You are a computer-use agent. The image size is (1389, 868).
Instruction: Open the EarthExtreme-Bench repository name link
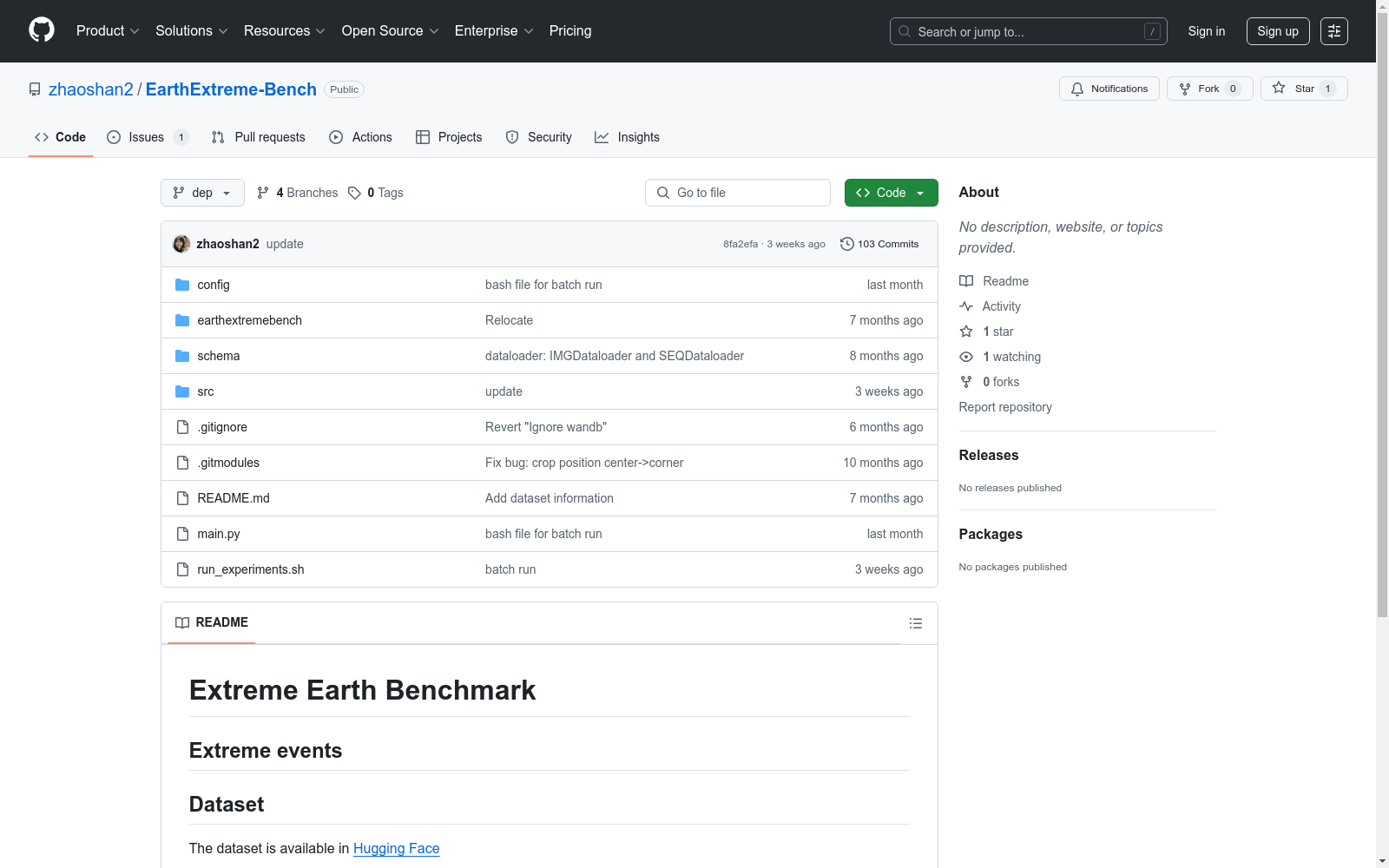click(231, 89)
